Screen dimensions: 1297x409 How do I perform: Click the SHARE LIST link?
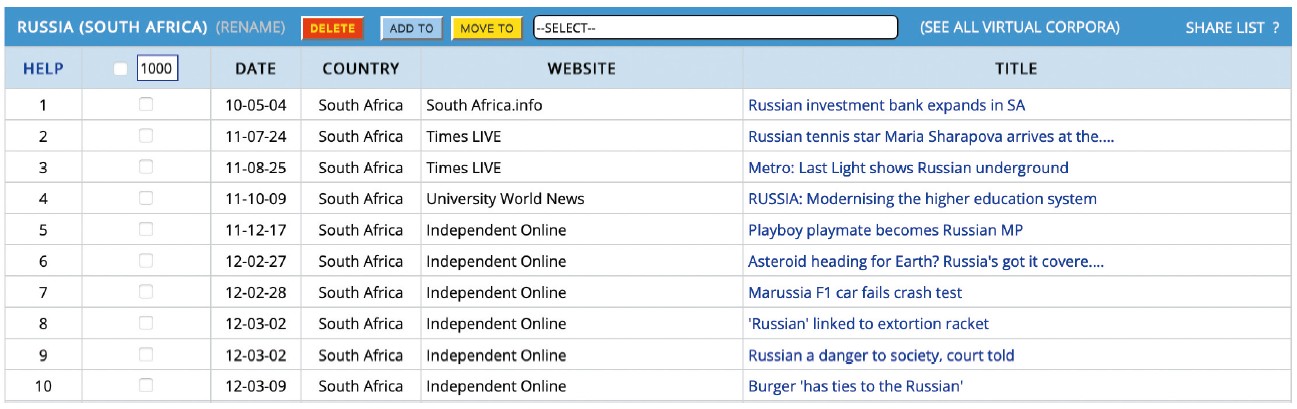1225,28
